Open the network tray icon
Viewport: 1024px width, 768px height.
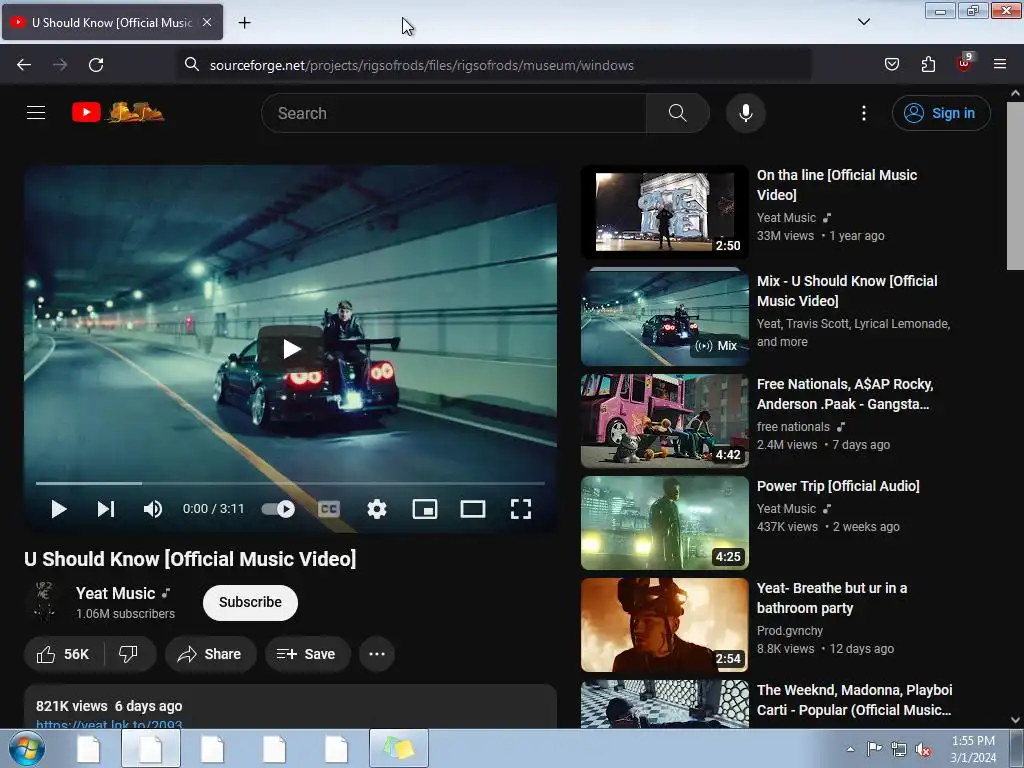[899, 749]
